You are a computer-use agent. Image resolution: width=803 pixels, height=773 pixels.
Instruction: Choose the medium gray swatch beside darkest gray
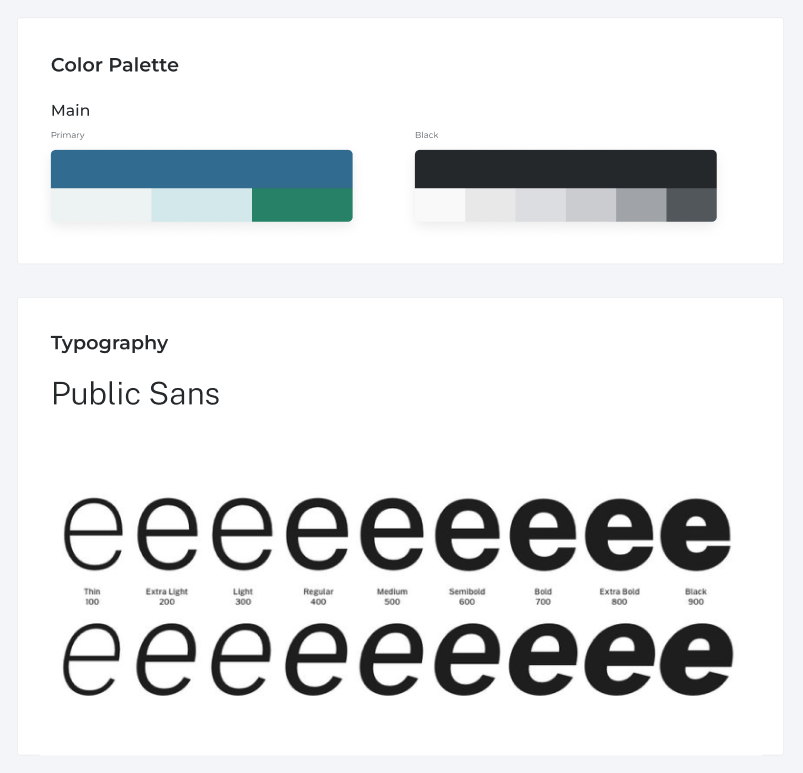pyautogui.click(x=641, y=205)
